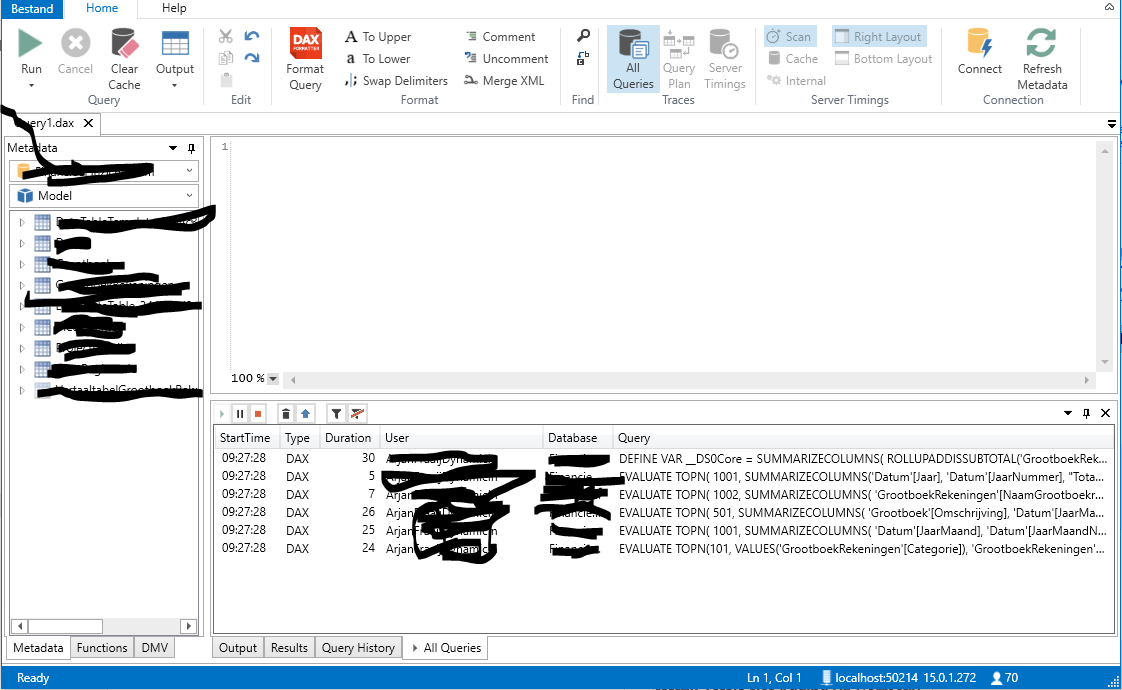Enable the Query Plan trace
The width and height of the screenshot is (1122, 690).
679,58
